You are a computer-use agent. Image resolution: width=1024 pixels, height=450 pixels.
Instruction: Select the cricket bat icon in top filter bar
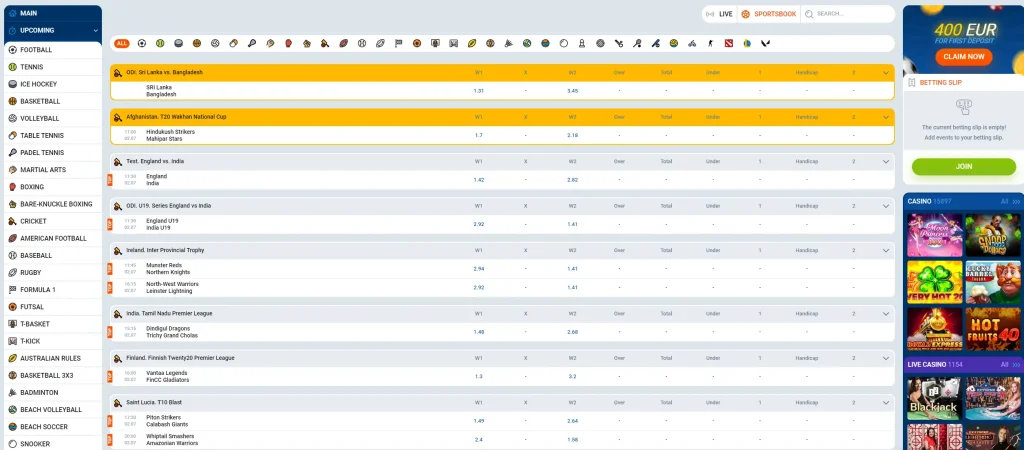coord(325,43)
